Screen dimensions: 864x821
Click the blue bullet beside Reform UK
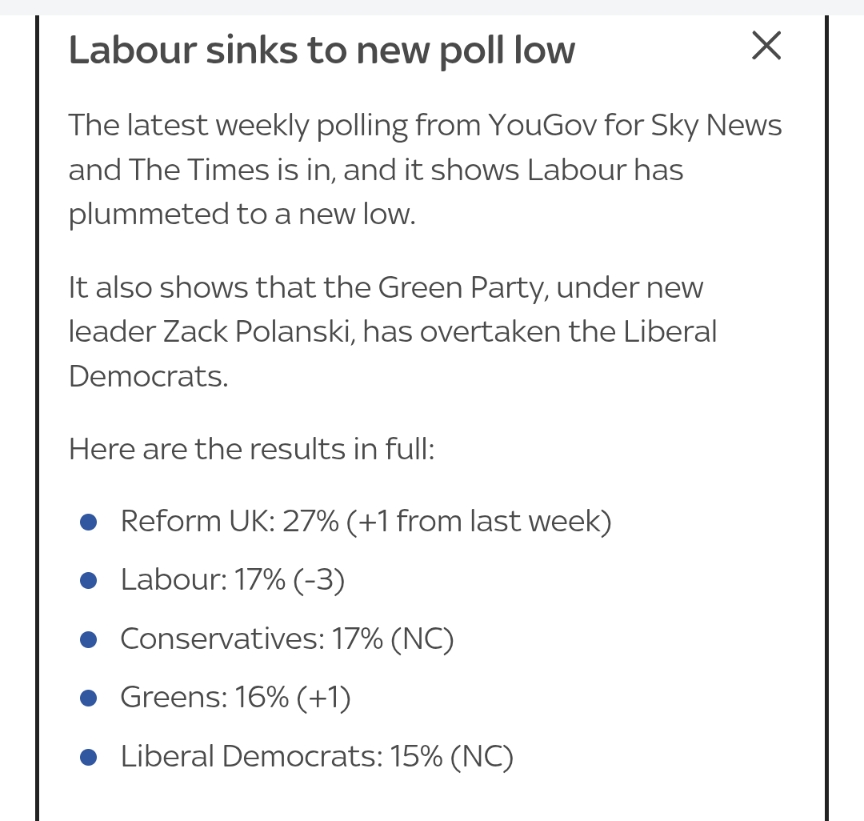coord(88,522)
